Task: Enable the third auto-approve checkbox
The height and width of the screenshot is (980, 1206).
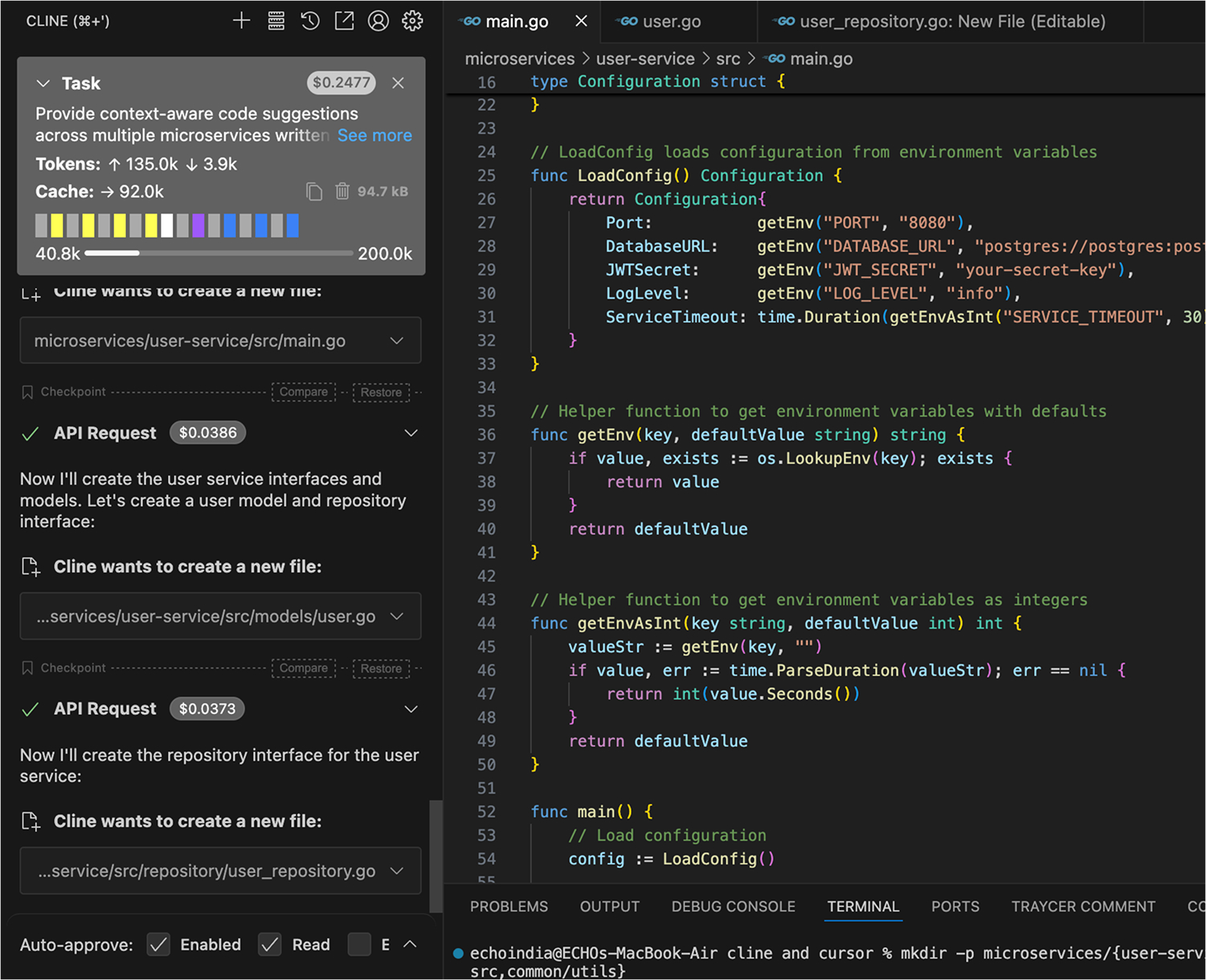Action: tap(359, 945)
